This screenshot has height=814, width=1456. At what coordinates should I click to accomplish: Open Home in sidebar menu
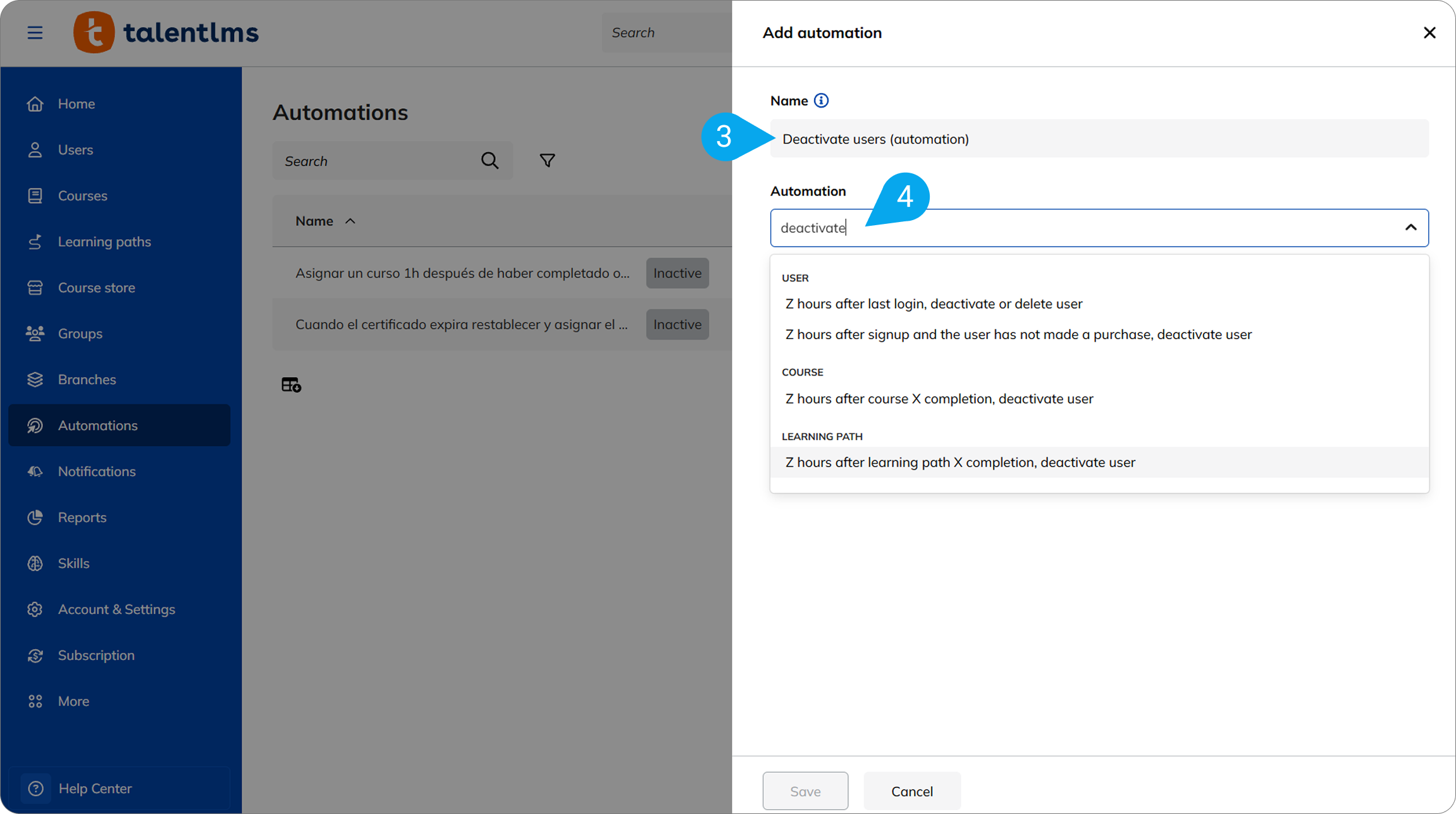click(120, 104)
